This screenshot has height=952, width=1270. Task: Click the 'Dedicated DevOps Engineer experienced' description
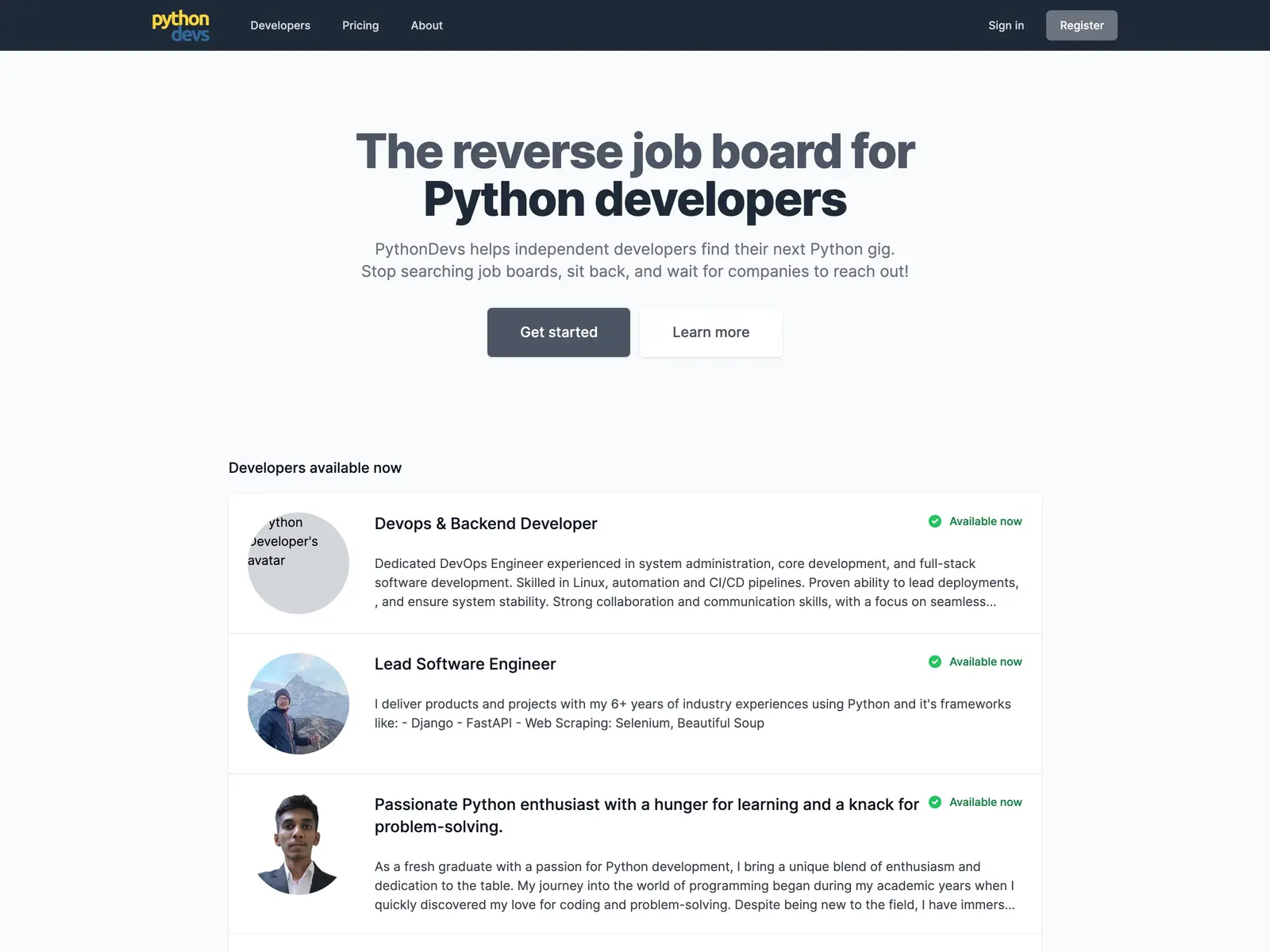(697, 582)
